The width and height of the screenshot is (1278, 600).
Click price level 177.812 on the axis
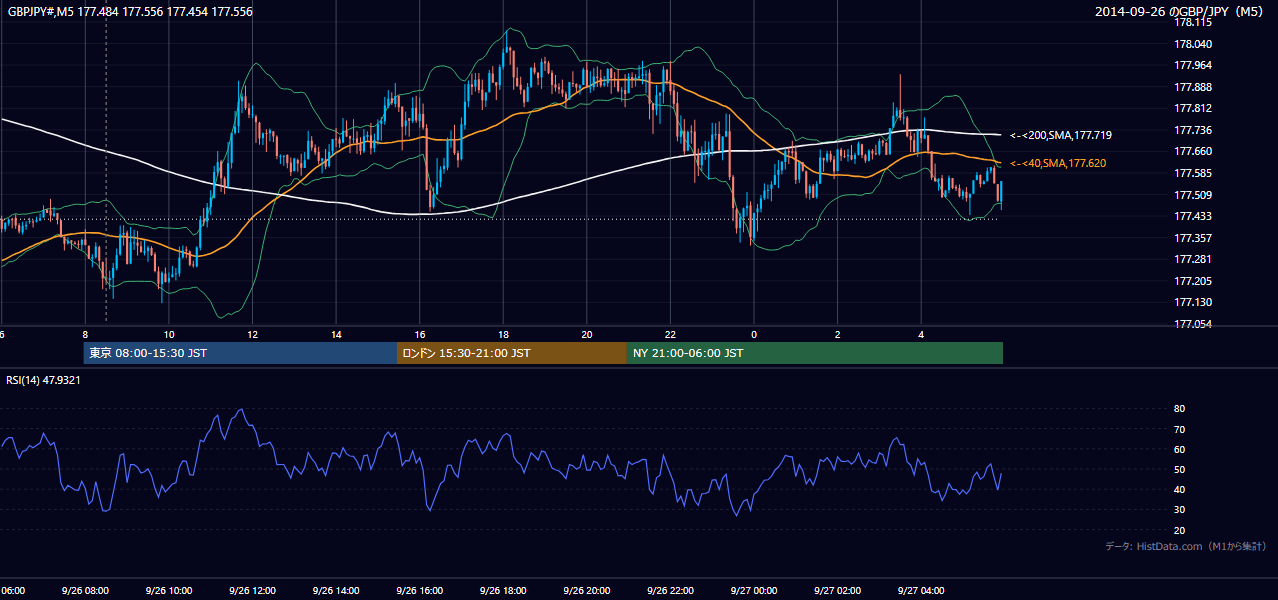point(1193,108)
